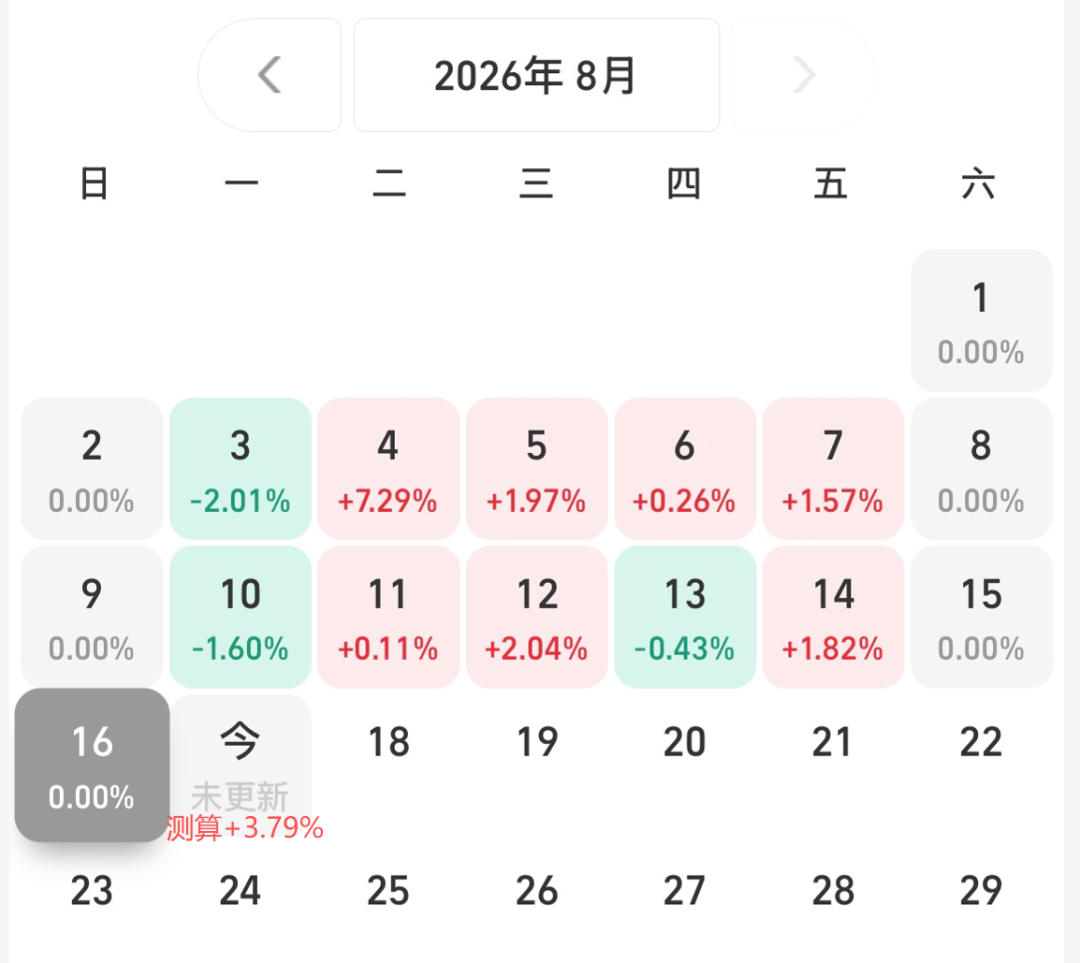1080x963 pixels.
Task: Tap August 7 showing +1.57%
Action: [x=833, y=468]
